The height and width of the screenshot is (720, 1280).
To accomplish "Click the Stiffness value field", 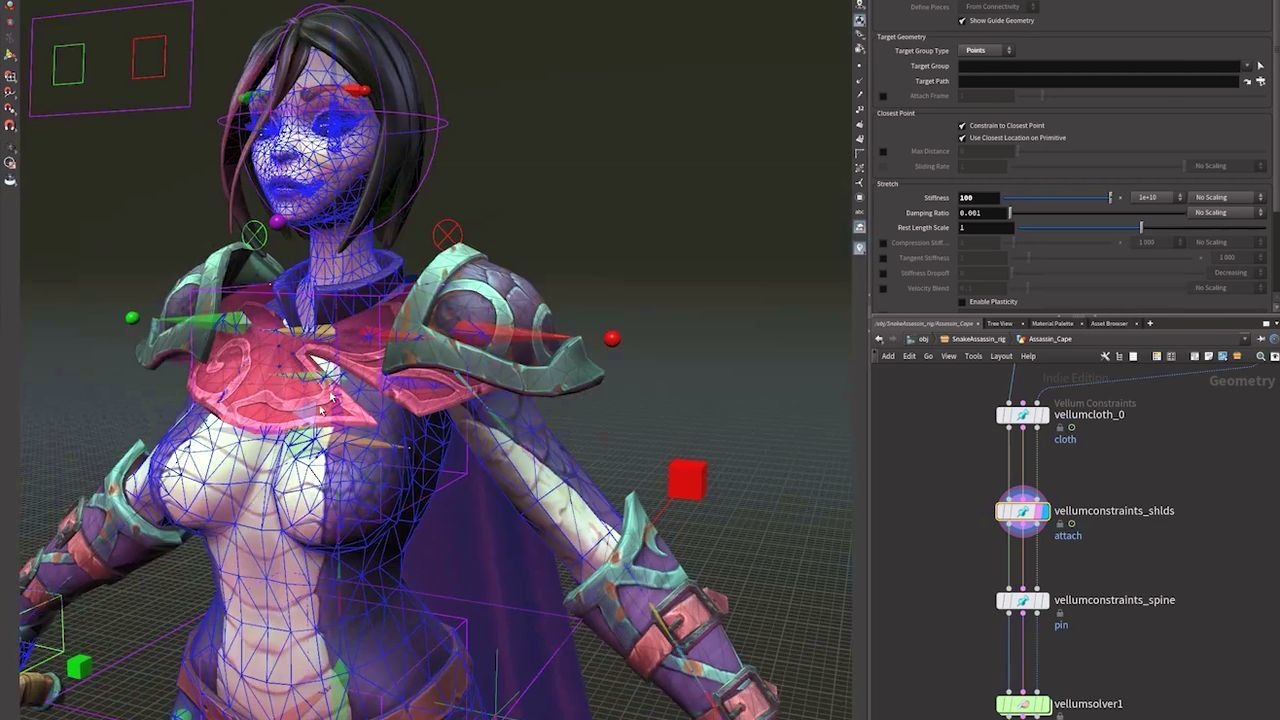I will coord(978,197).
